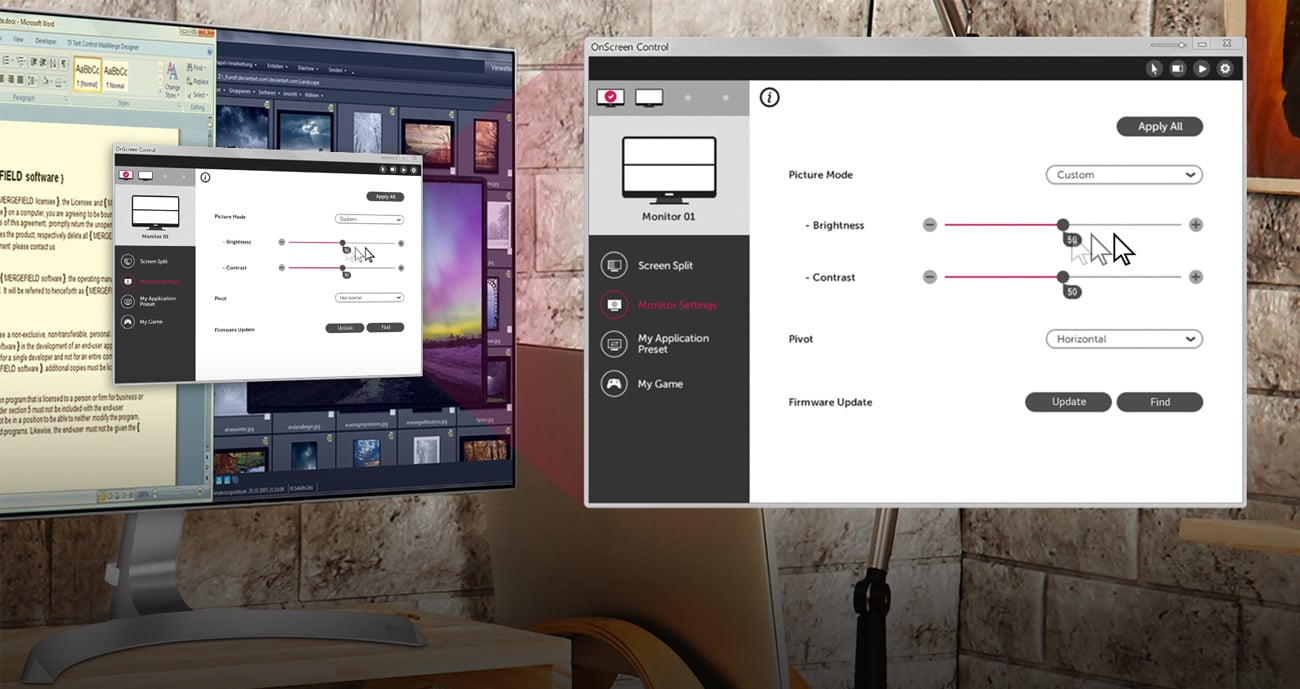The image size is (1300, 689).
Task: Click the mouse pointer icon in the large window's top bar
Action: tap(1154, 69)
